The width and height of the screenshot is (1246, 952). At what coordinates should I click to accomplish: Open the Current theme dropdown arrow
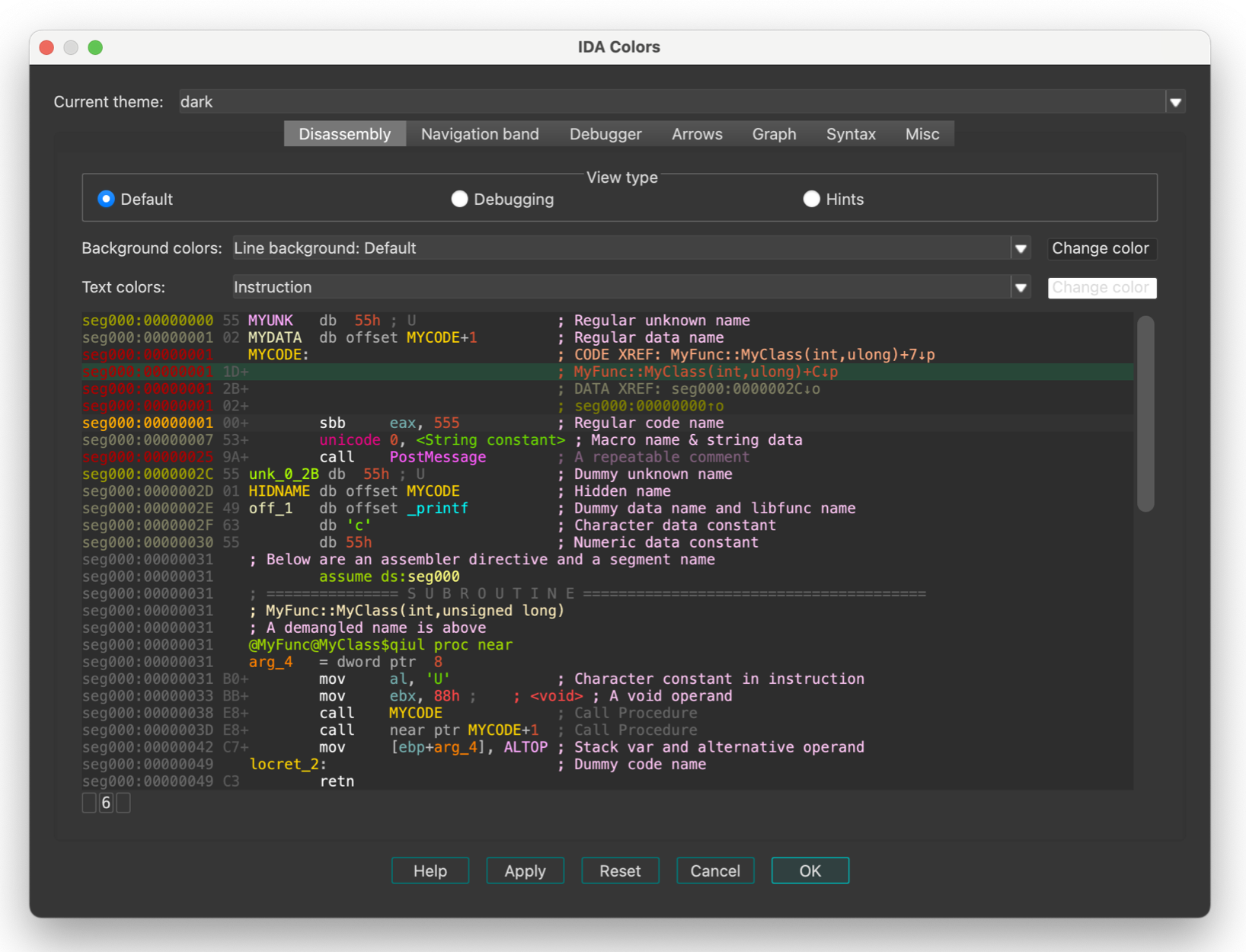click(x=1175, y=102)
